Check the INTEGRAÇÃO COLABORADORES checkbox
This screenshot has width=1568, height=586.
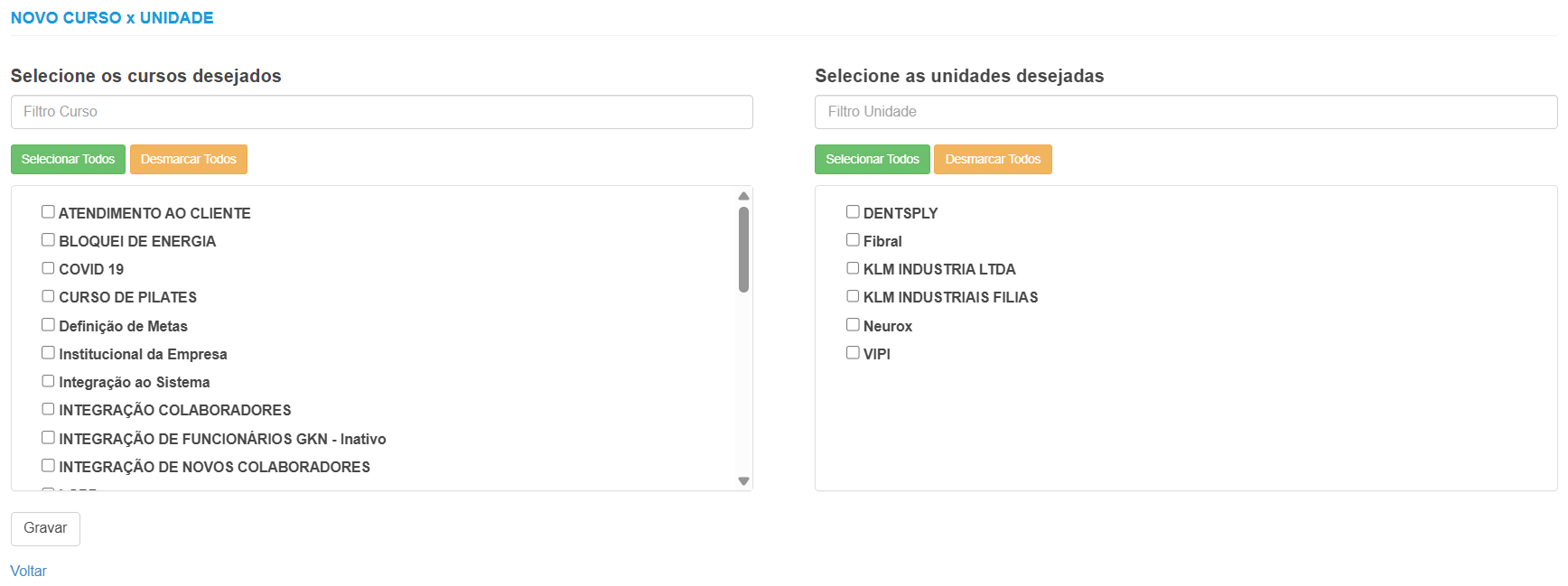[x=48, y=409]
